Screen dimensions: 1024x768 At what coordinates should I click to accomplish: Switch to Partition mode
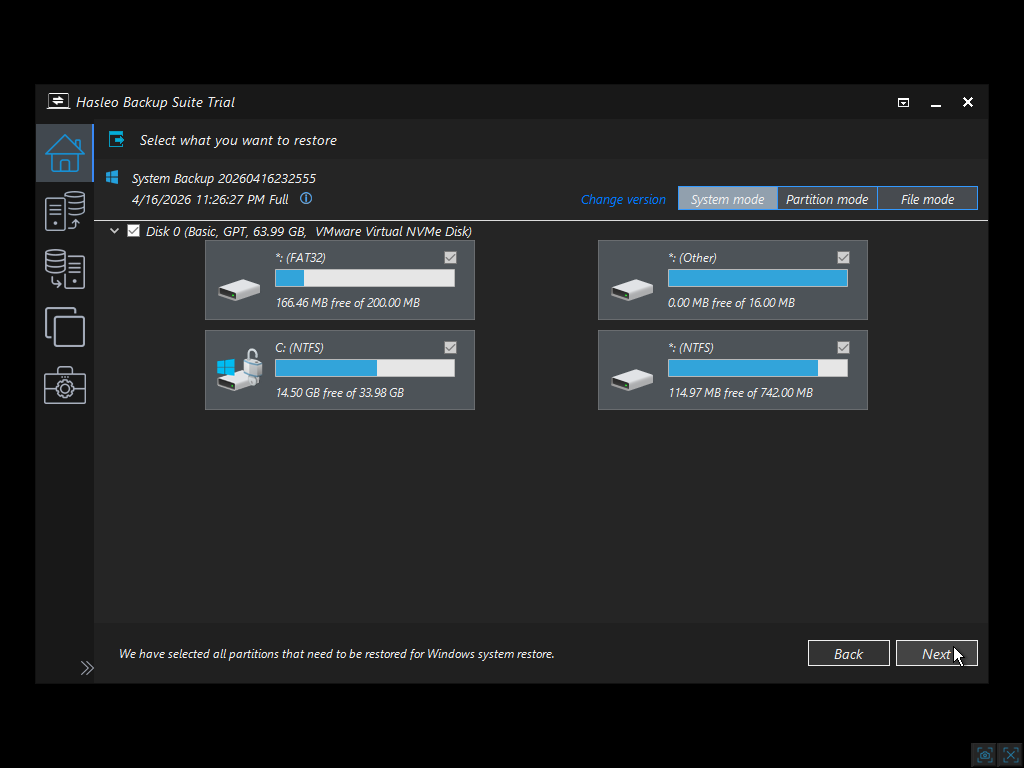tap(827, 198)
